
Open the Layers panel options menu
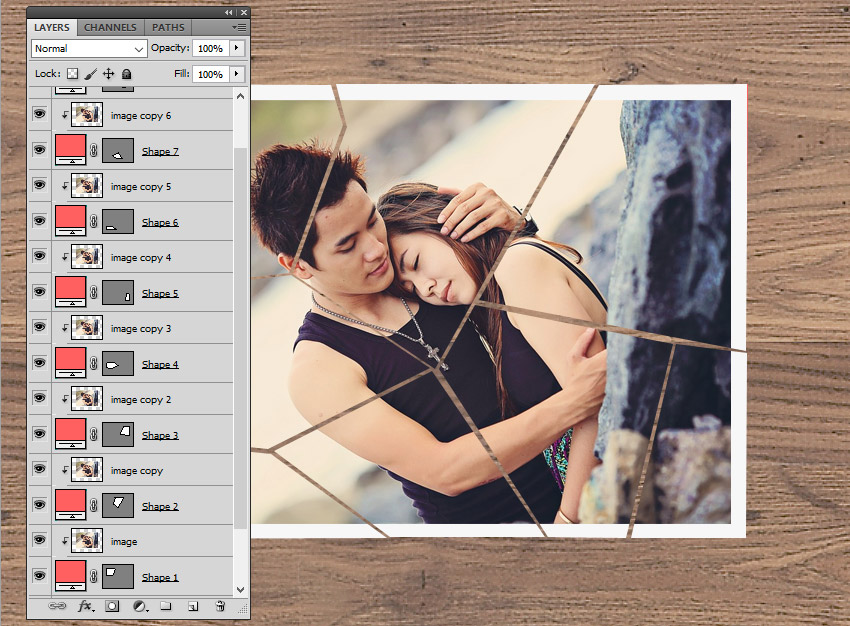(238, 27)
